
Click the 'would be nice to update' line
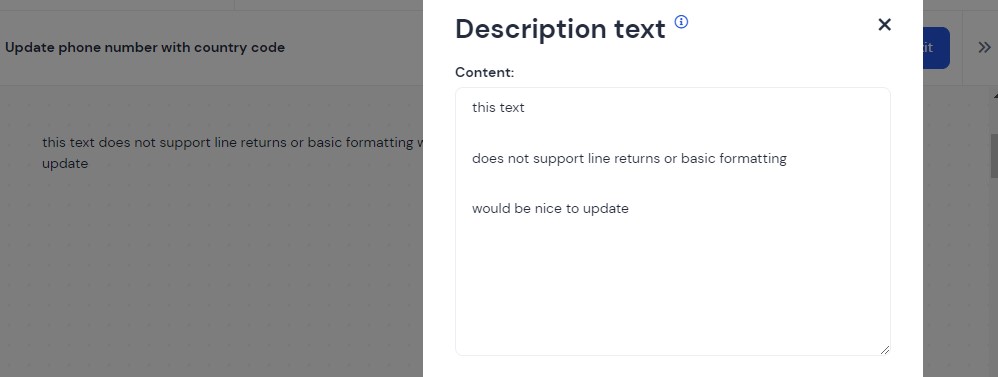(551, 209)
